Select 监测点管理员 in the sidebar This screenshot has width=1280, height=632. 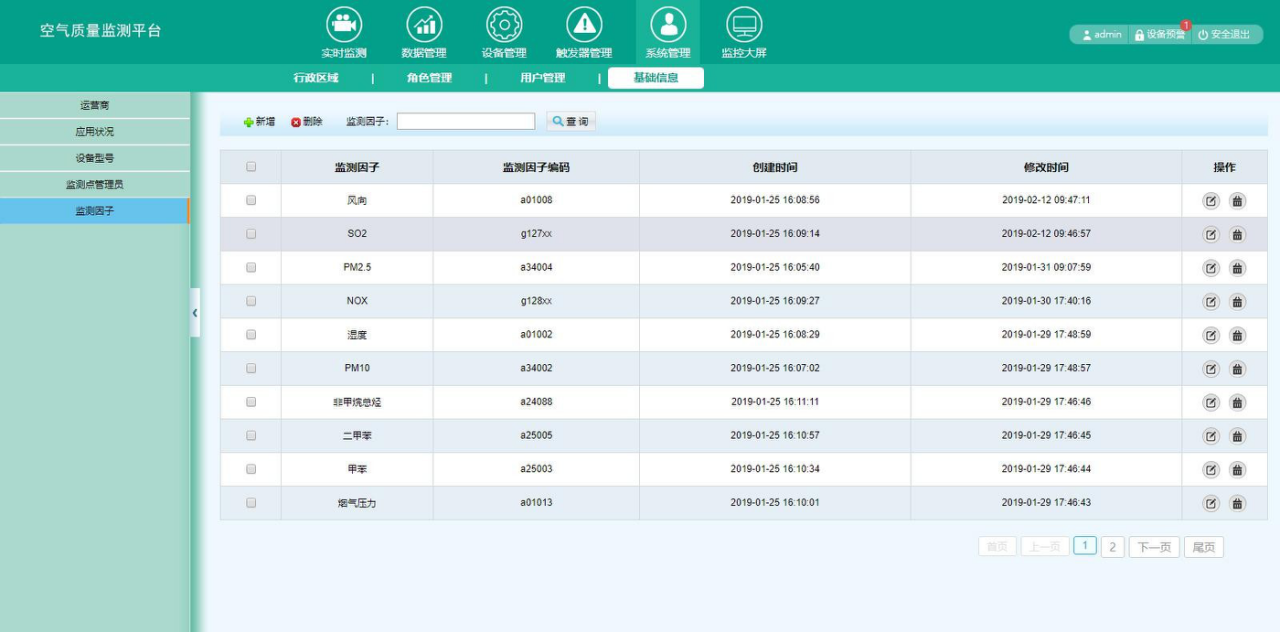(95, 184)
